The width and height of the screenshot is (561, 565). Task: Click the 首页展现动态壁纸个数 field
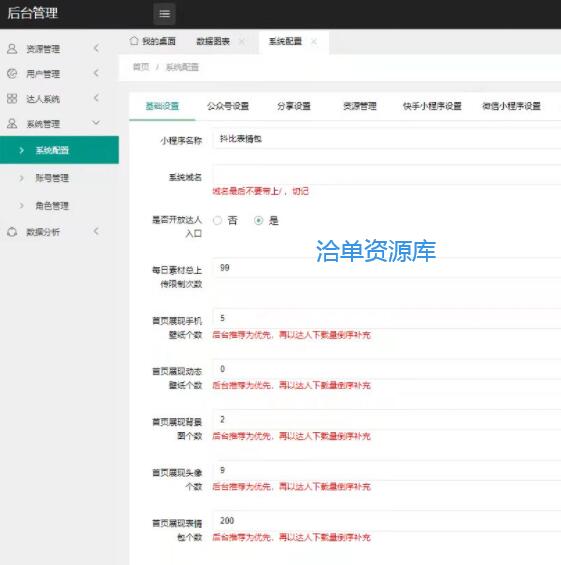387,369
